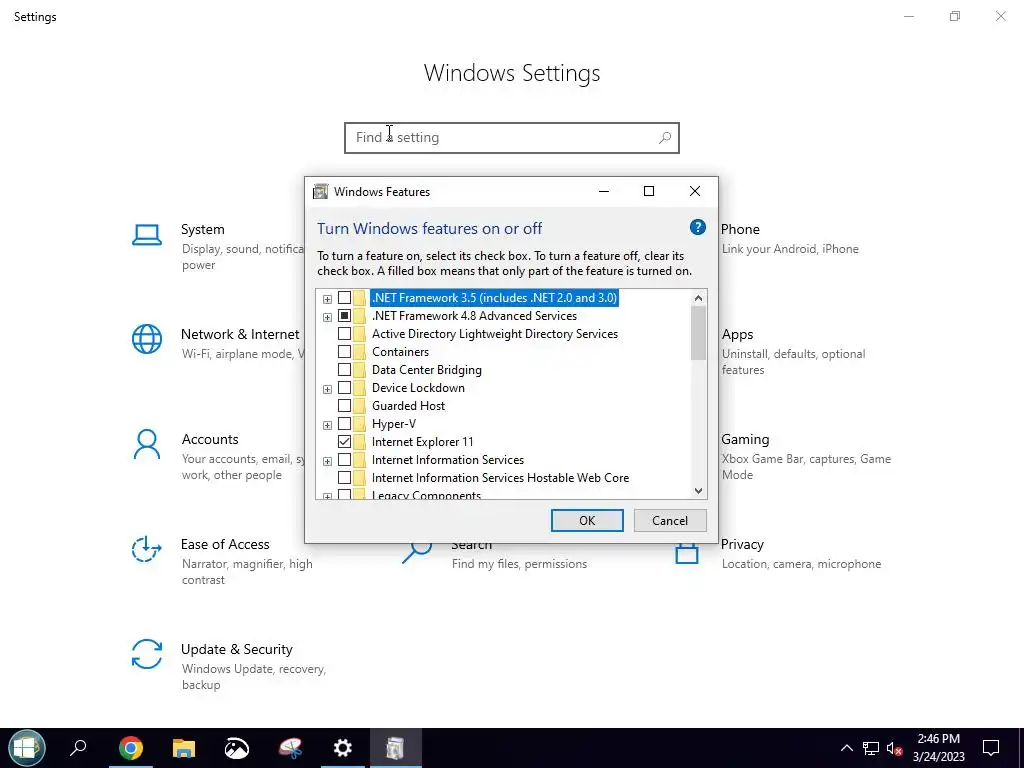
Task: Open the Ease of Access icon
Action: 146,549
